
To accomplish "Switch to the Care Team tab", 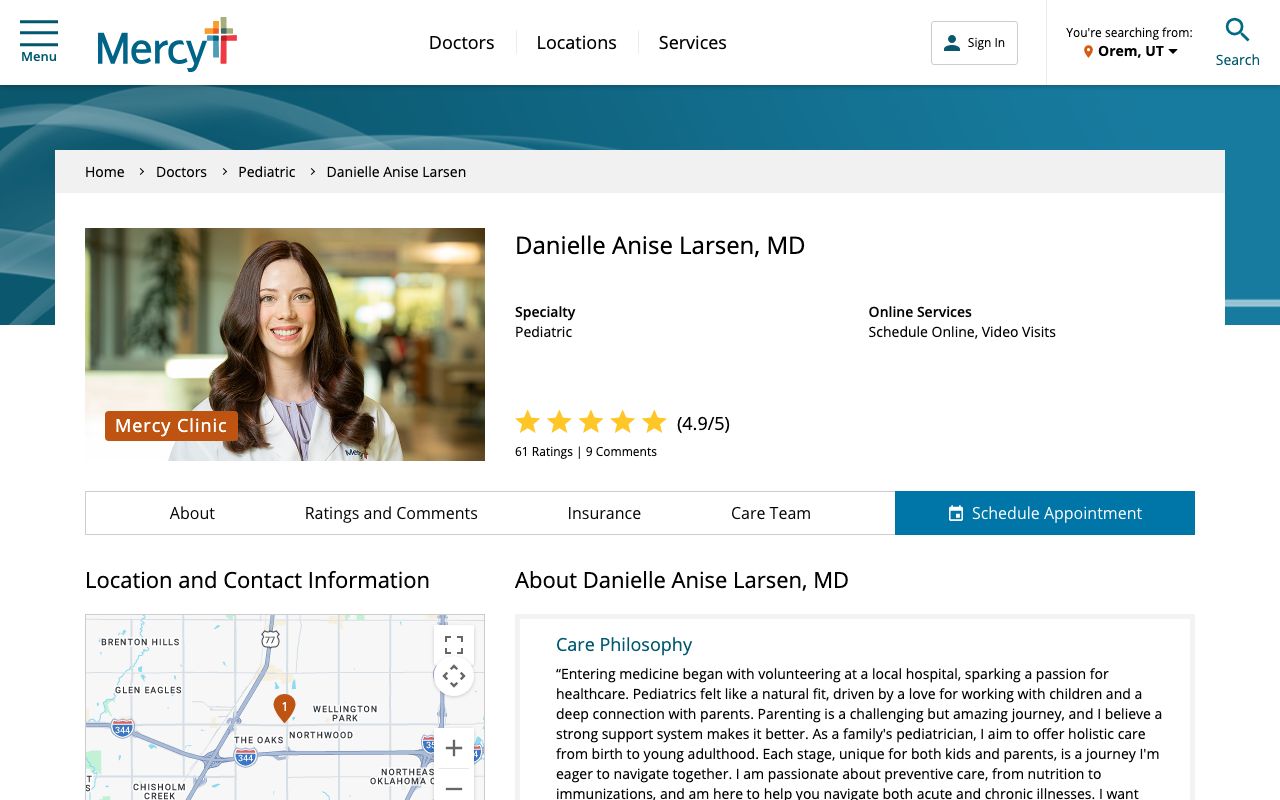I will click(x=770, y=513).
